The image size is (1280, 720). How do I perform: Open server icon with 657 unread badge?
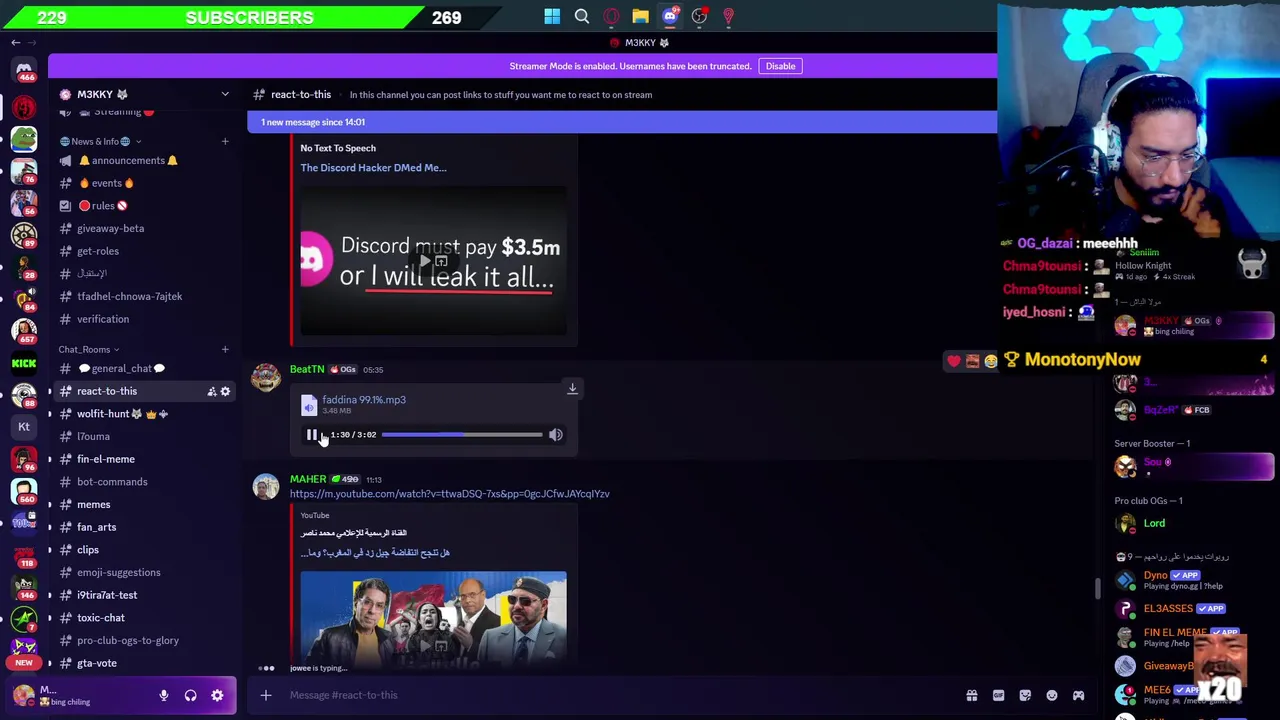[x=24, y=329]
